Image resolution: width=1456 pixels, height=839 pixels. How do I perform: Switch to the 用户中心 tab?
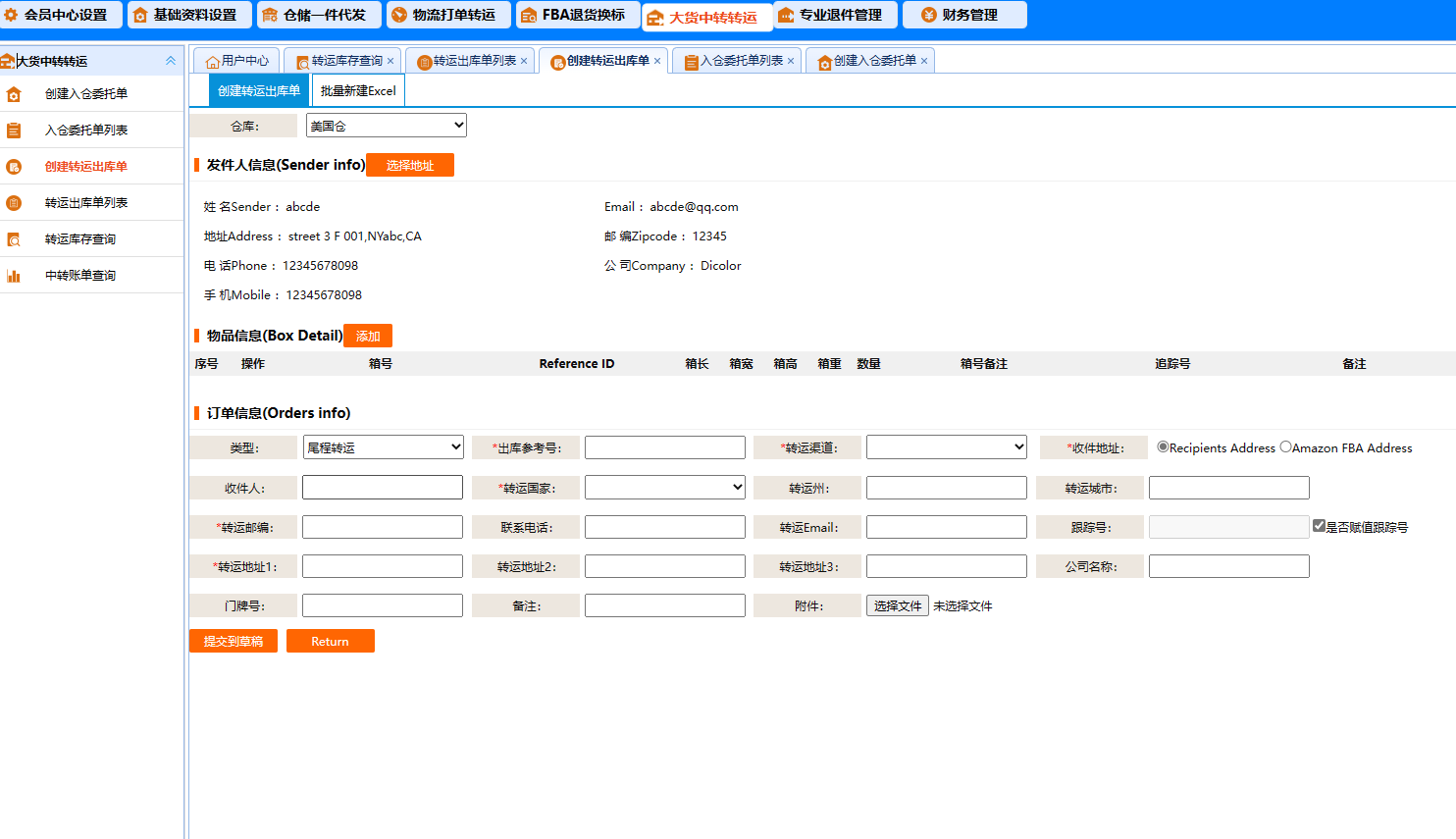pos(236,61)
